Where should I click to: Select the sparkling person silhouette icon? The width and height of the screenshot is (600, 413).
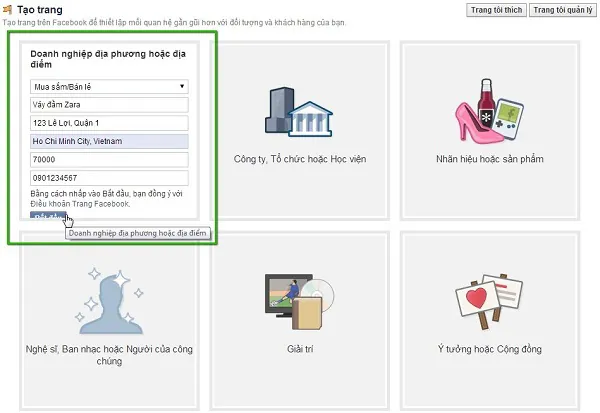(109, 302)
